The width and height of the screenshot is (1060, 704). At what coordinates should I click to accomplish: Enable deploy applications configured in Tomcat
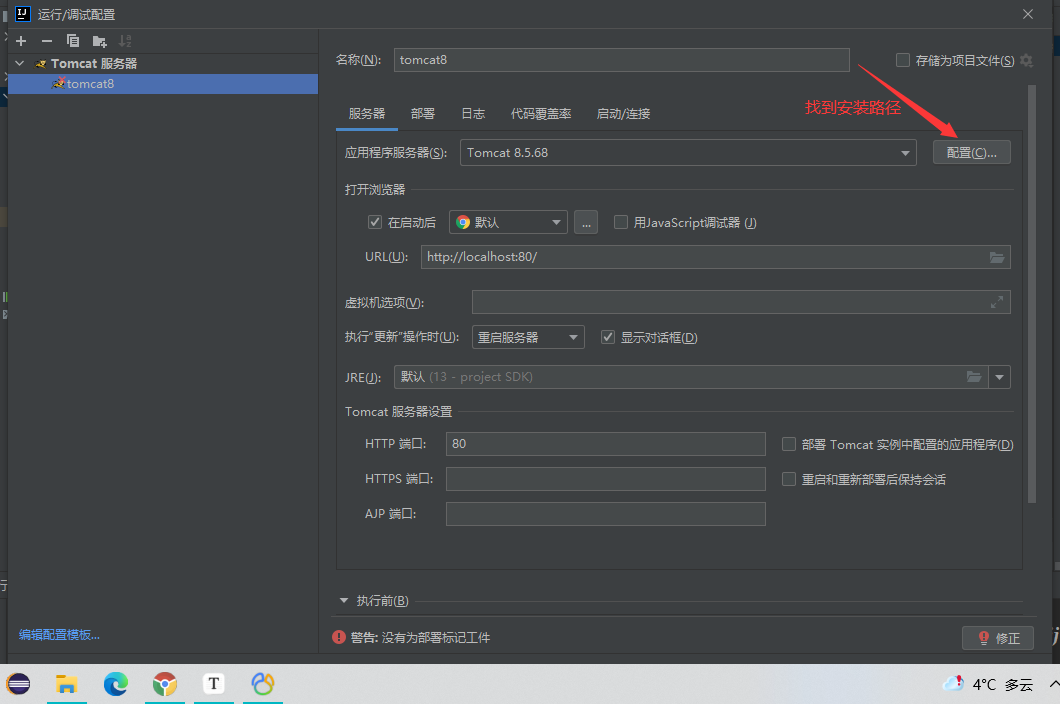click(788, 444)
